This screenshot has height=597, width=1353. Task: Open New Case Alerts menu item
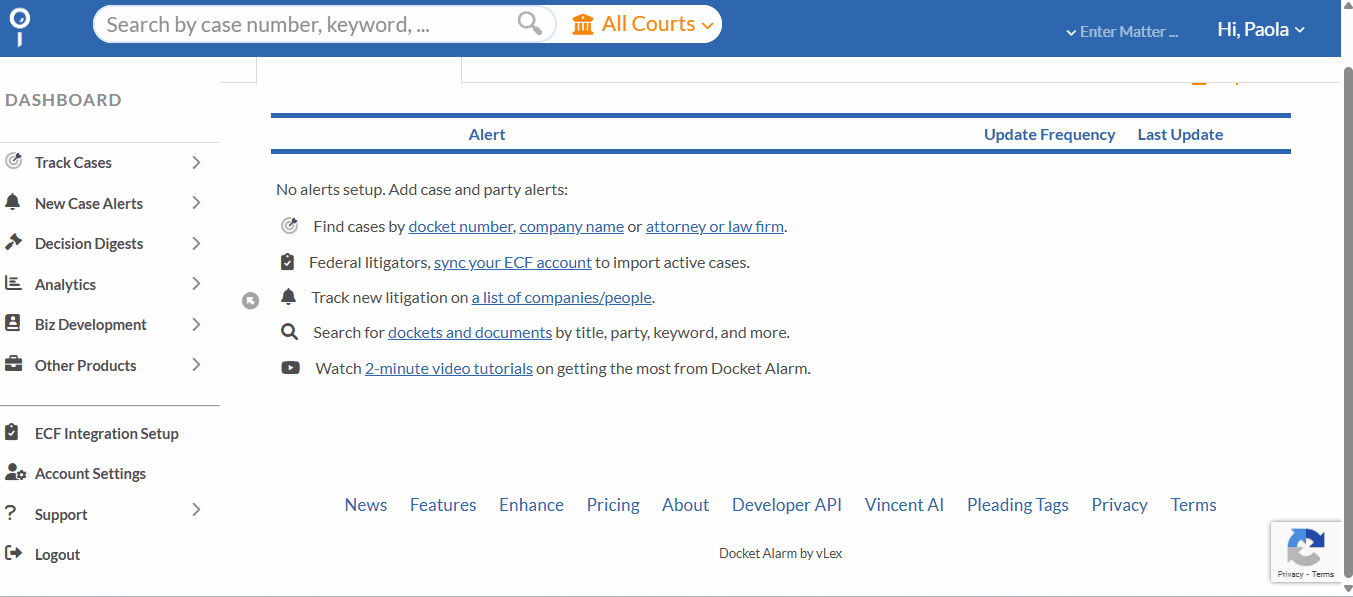pos(89,203)
